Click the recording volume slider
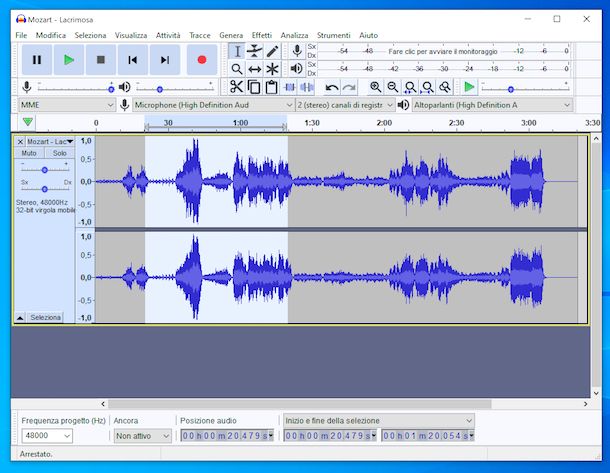This screenshot has height=473, width=610. click(x=76, y=89)
